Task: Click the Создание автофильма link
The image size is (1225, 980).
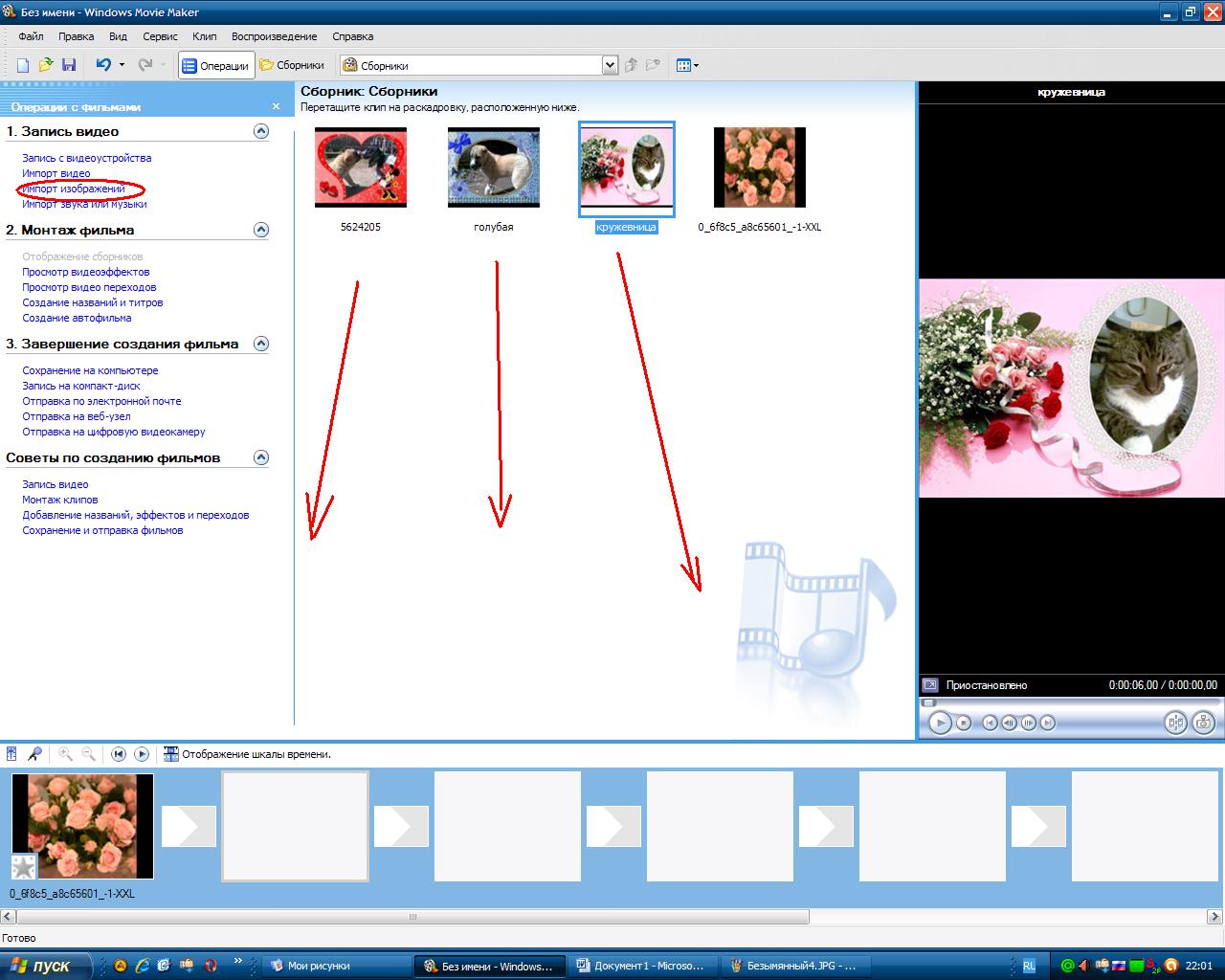Action: tap(77, 318)
